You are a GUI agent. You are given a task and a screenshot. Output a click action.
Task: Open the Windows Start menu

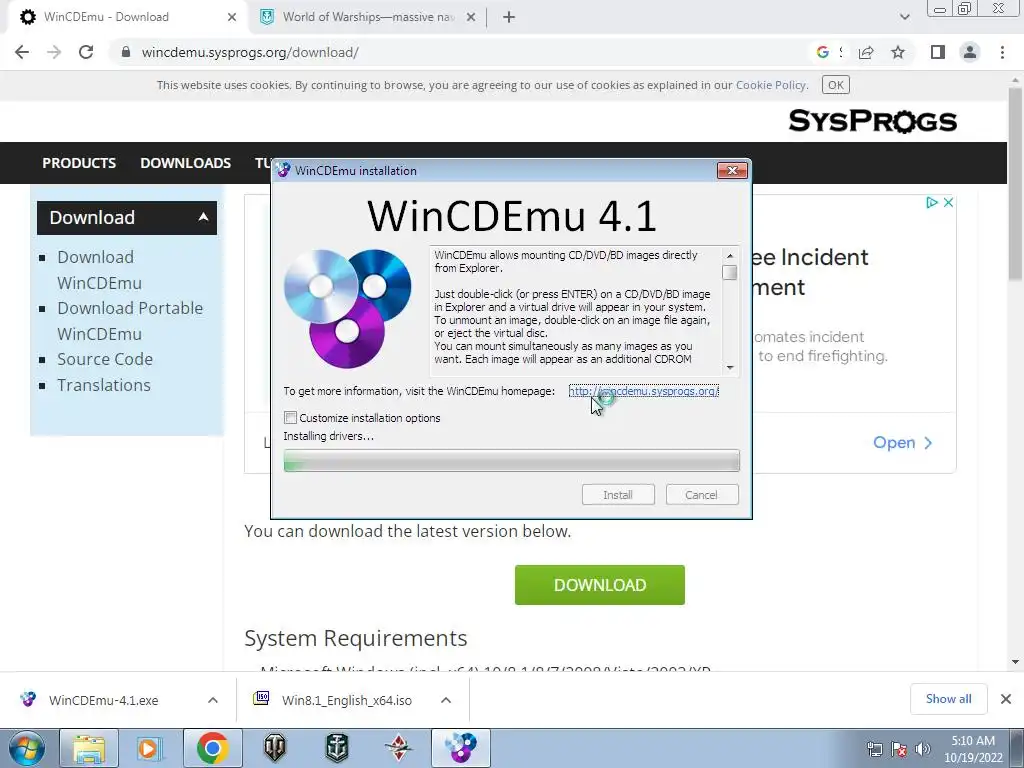[x=26, y=748]
